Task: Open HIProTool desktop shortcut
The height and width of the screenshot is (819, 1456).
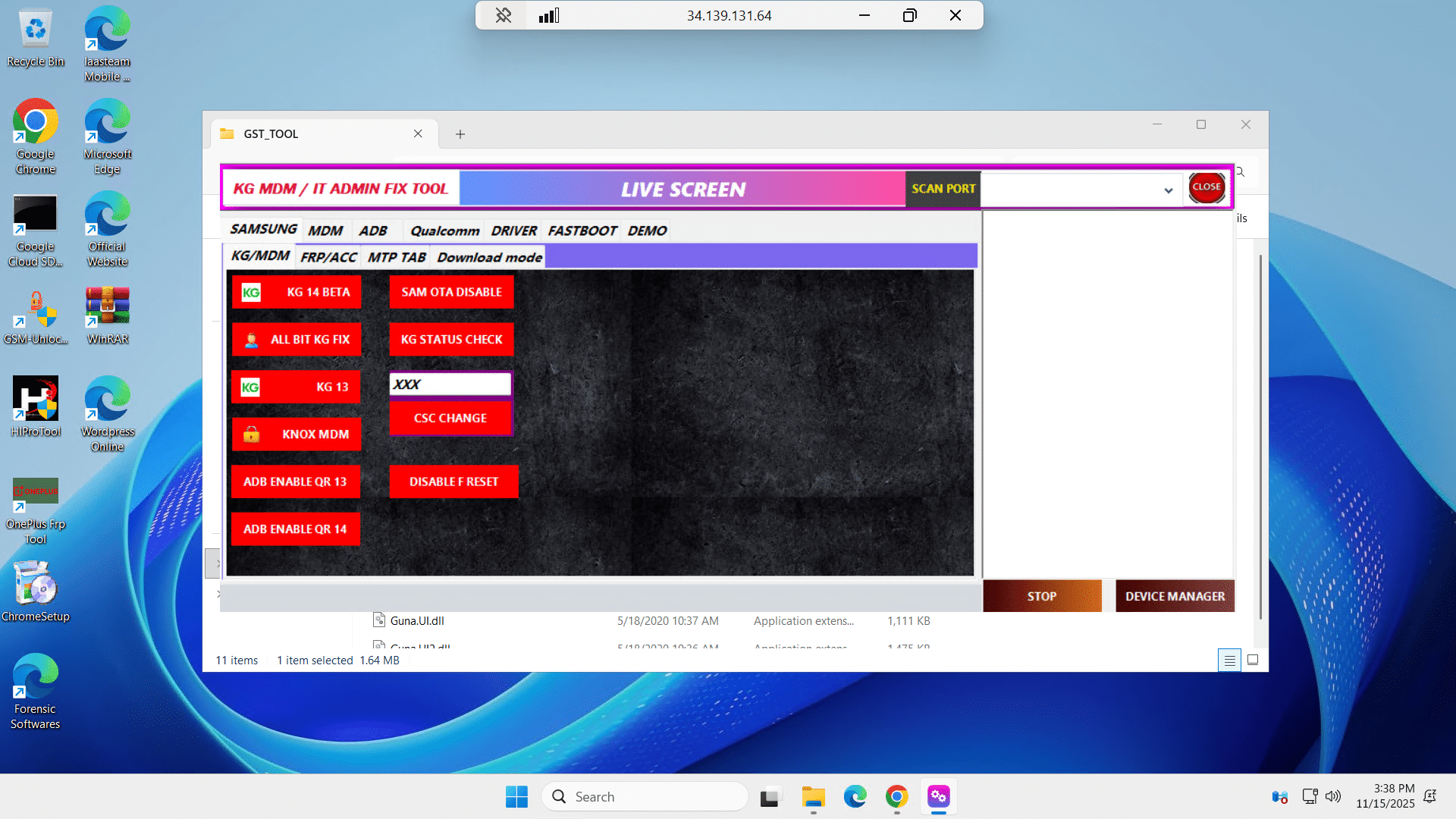Action: pyautogui.click(x=36, y=400)
